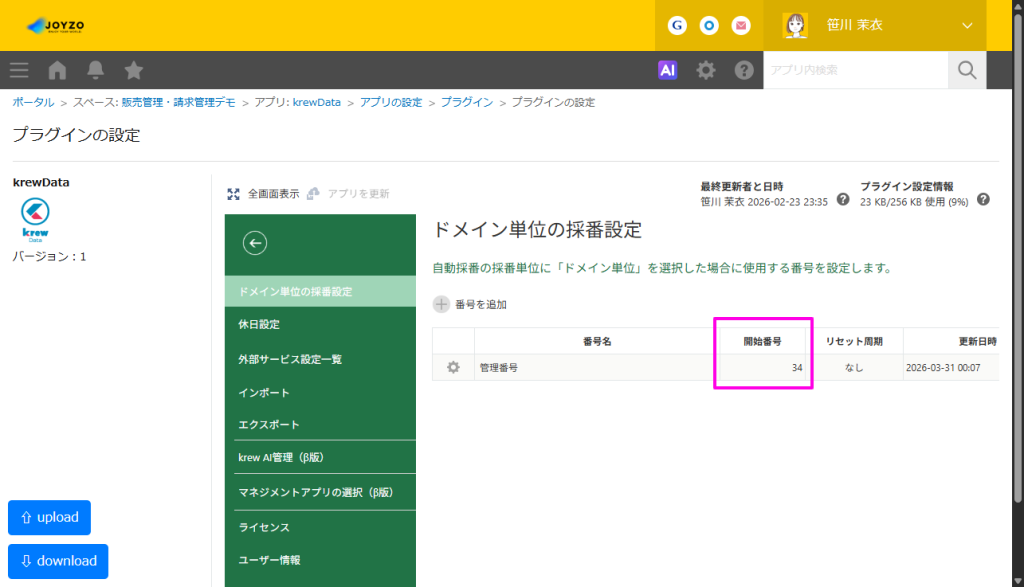Click the search magnifier button

(966, 70)
